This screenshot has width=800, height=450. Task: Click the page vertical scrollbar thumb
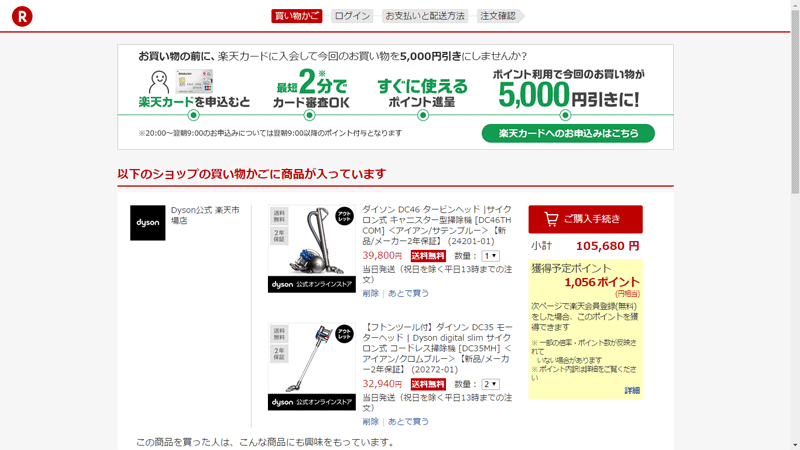[795, 102]
